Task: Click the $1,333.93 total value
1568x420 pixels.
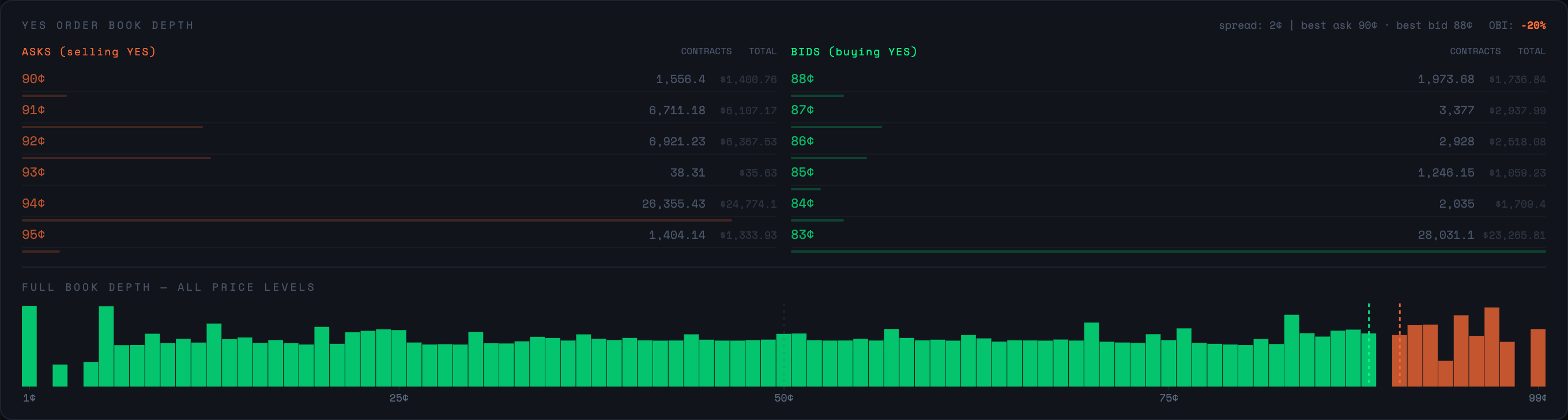Action: click(x=748, y=235)
